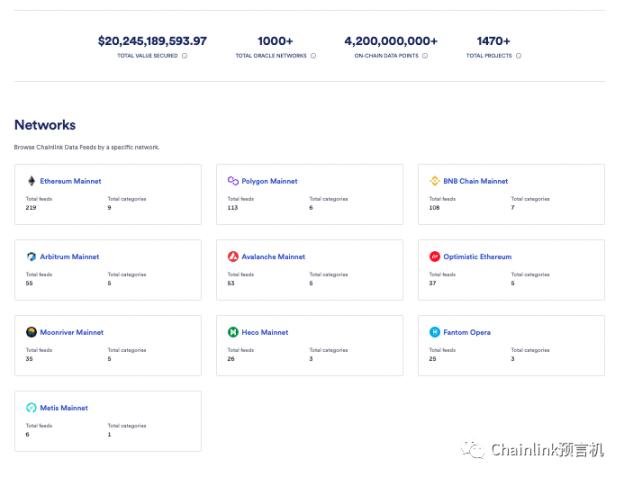
Task: Select the Metis Mainnet network card
Action: tap(107, 421)
